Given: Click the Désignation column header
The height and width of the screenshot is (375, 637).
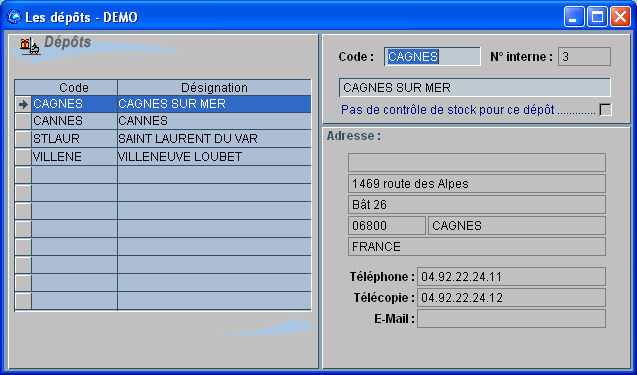Looking at the screenshot, I should [x=214, y=87].
